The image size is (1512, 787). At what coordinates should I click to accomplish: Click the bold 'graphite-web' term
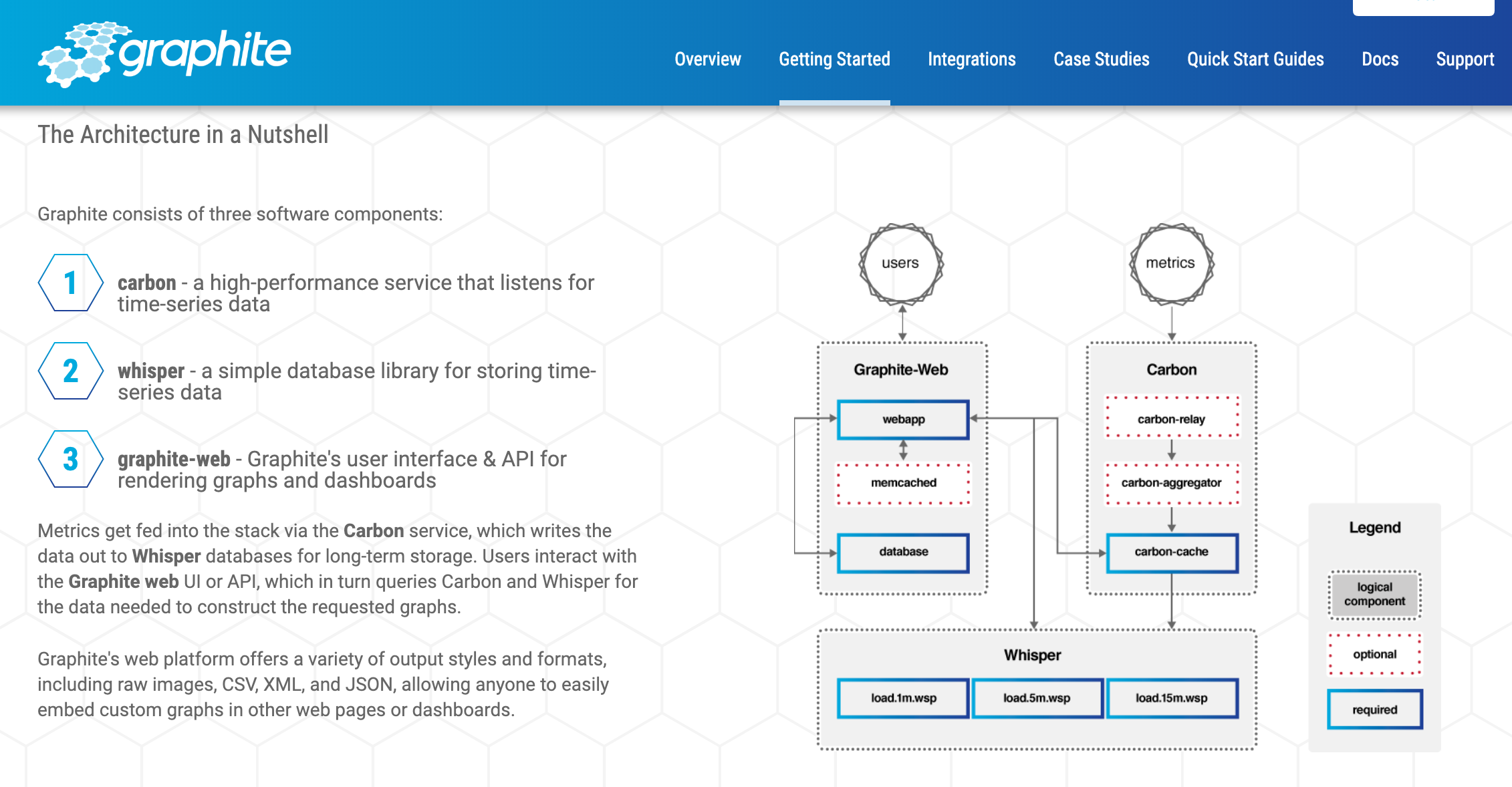(174, 459)
